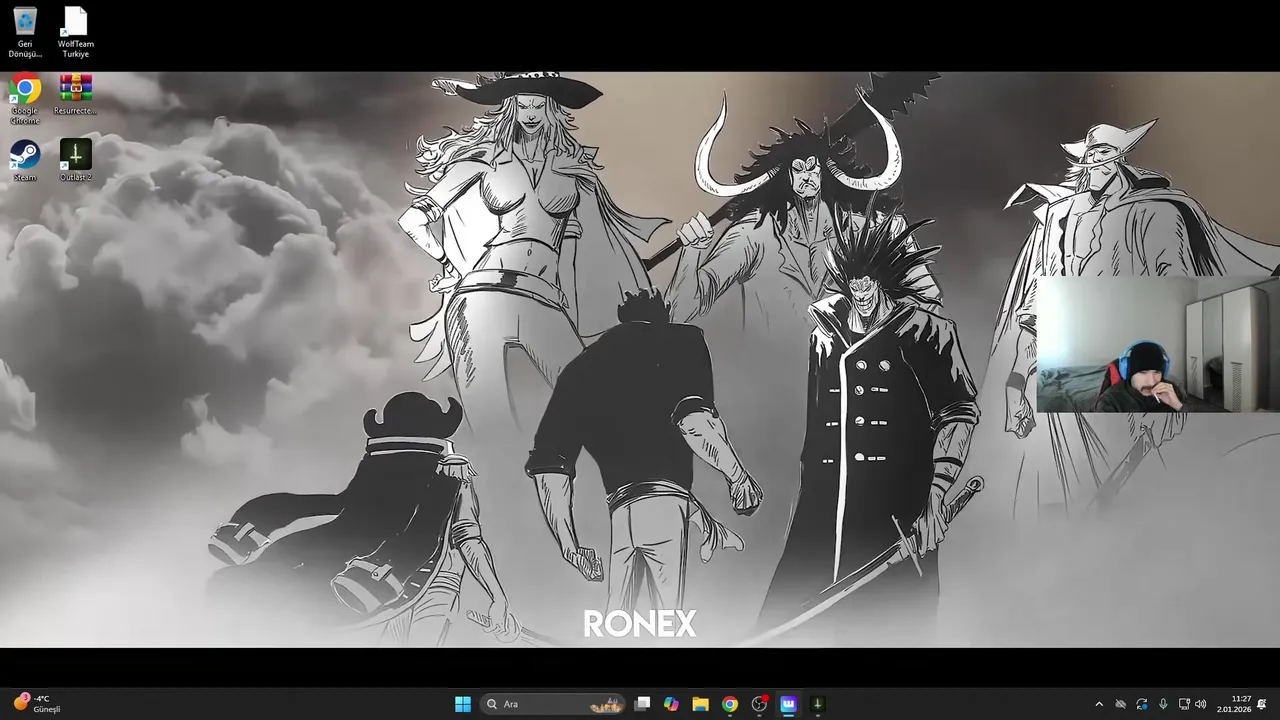Open File Explorer from the taskbar
Image resolution: width=1280 pixels, height=720 pixels.
pyautogui.click(x=701, y=704)
